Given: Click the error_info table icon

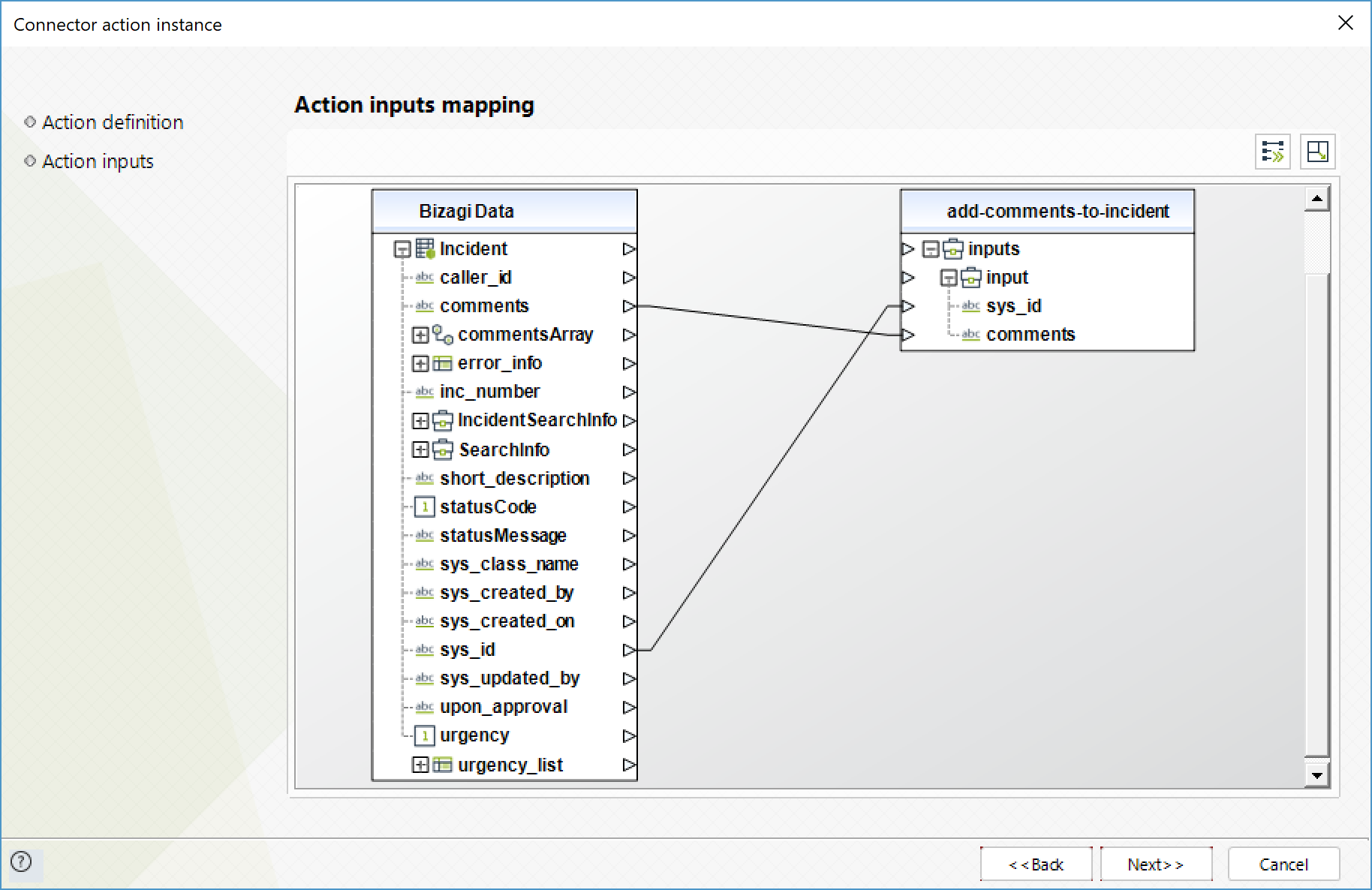Looking at the screenshot, I should (443, 363).
